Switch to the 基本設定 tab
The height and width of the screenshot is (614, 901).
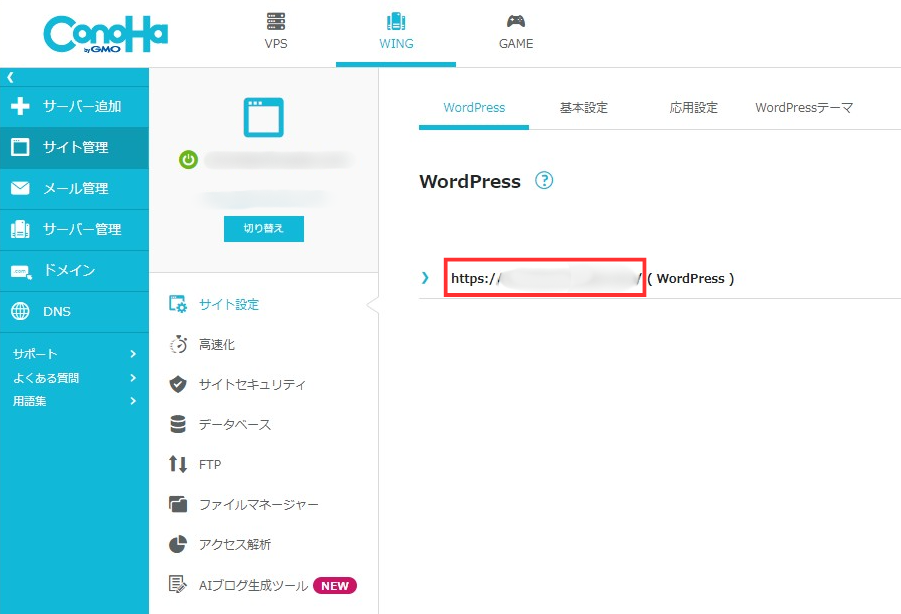click(x=584, y=107)
